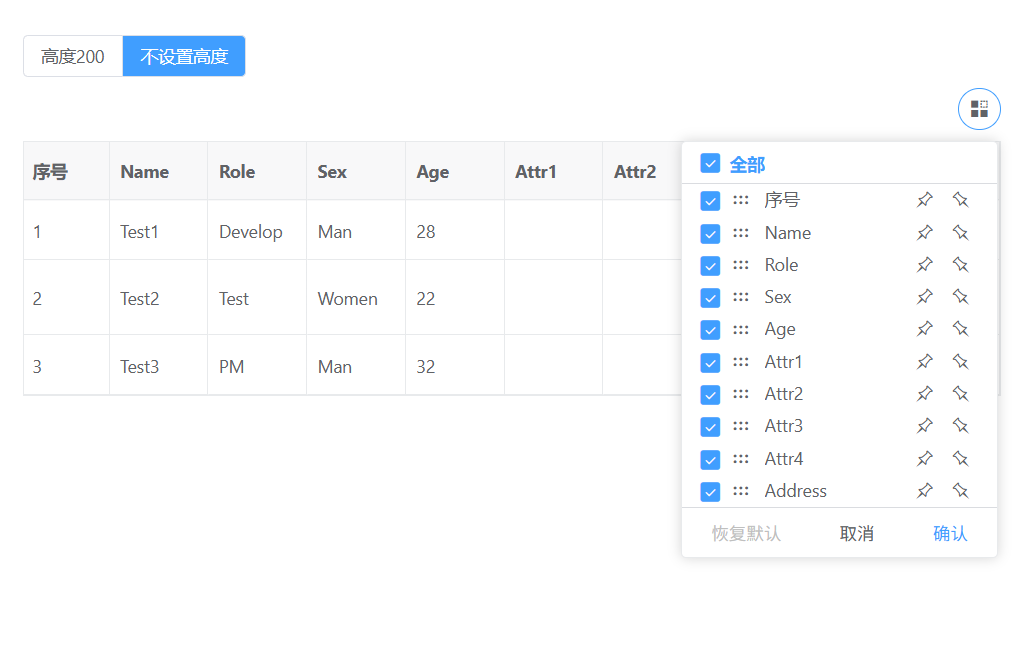
Task: Click the 恢复默认 reset link
Action: [x=746, y=534]
